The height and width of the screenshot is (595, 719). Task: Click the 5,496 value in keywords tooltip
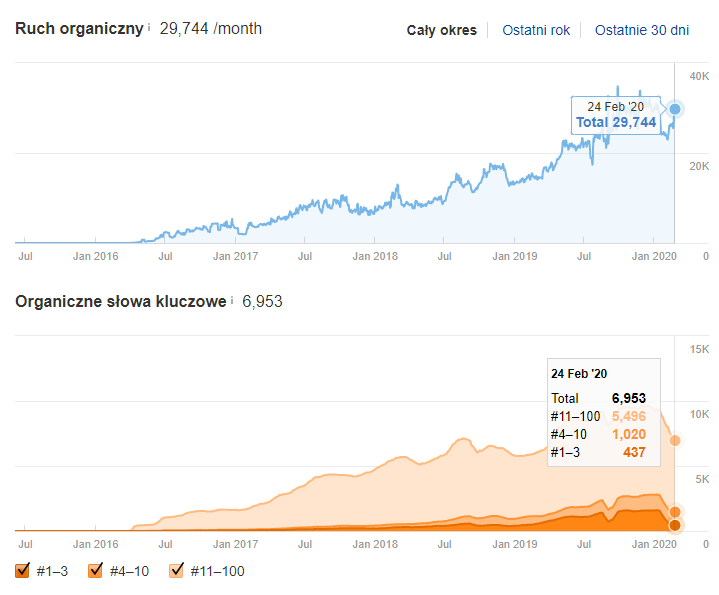[629, 416]
